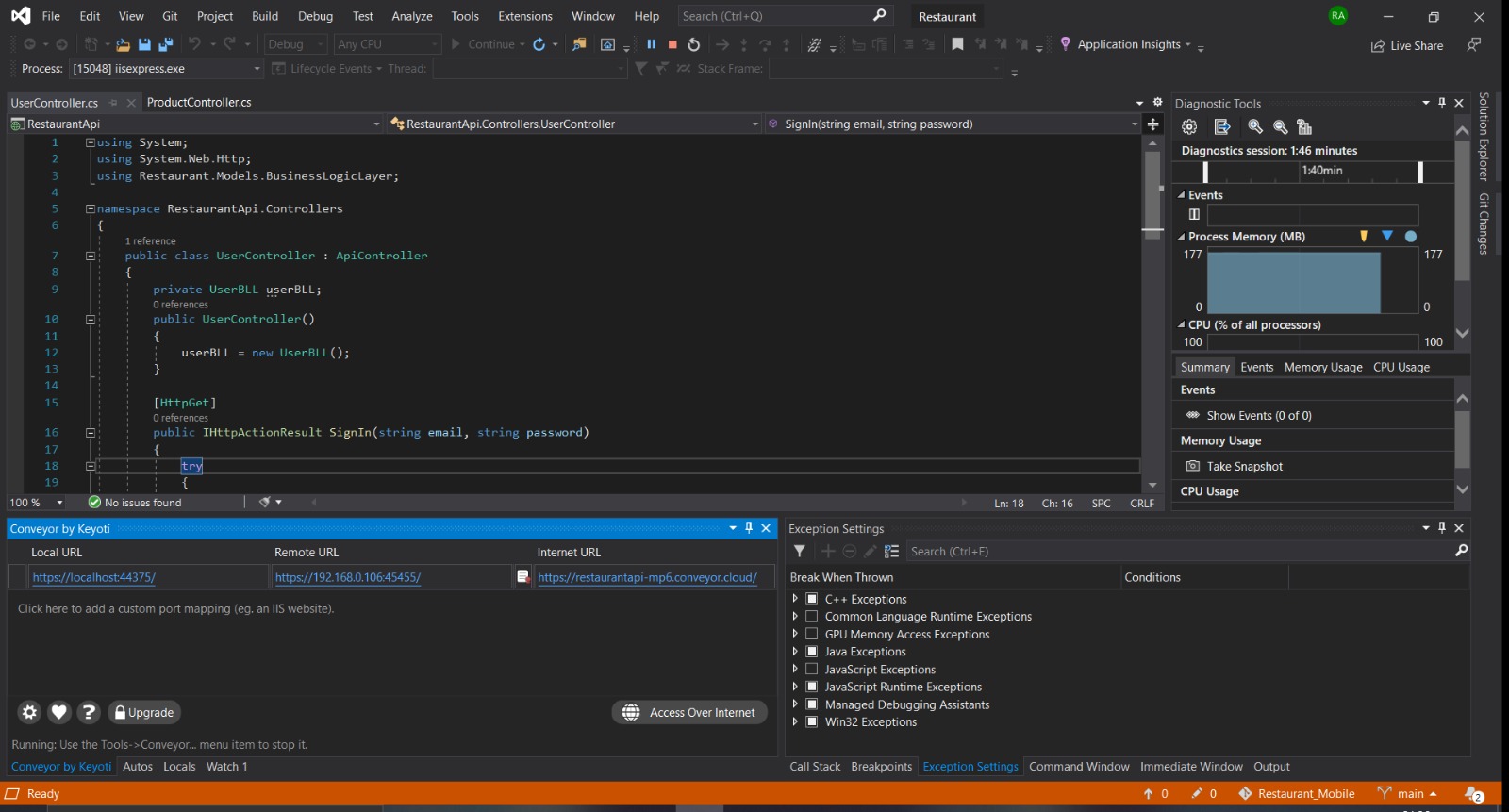Expand Win32 Exceptions tree node
1509x812 pixels.
(795, 721)
